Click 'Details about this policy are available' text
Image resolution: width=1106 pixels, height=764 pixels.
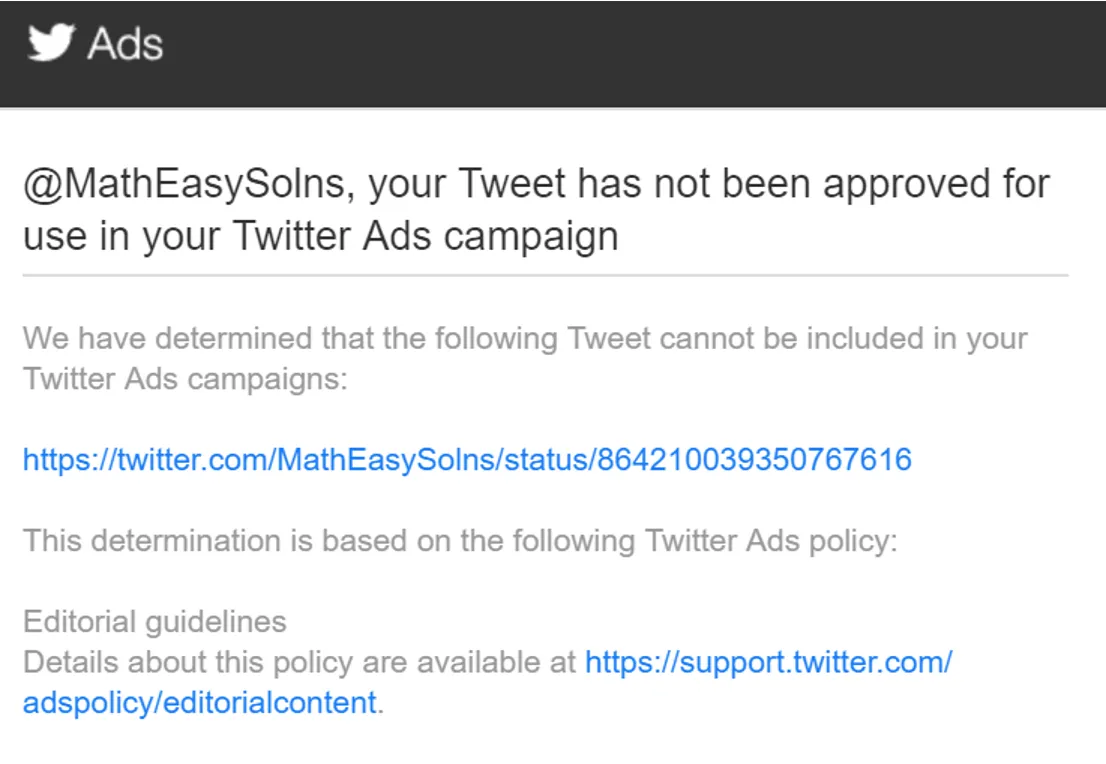coord(300,662)
